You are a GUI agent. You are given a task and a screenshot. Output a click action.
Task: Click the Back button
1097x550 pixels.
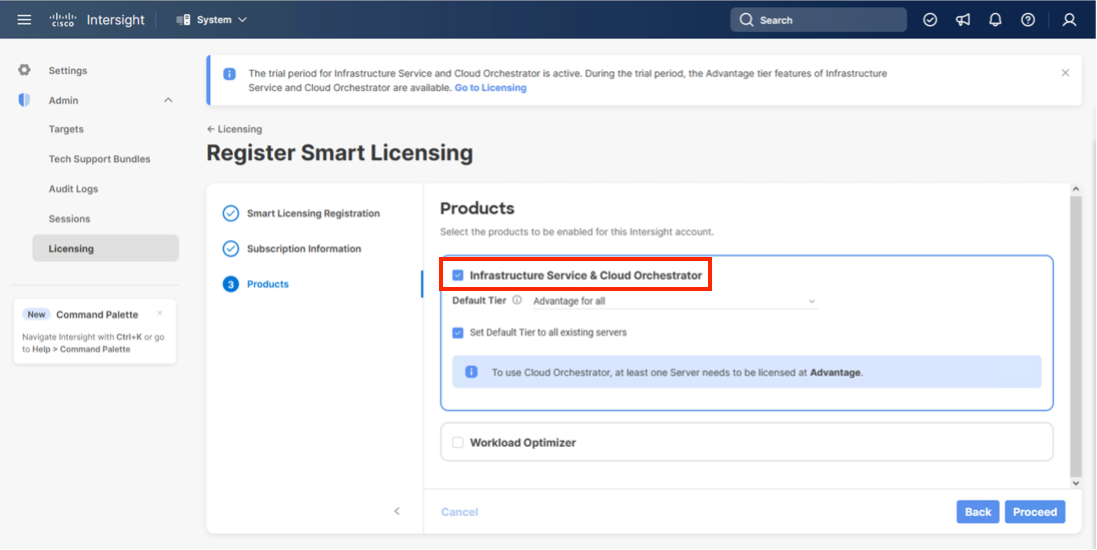click(x=978, y=512)
